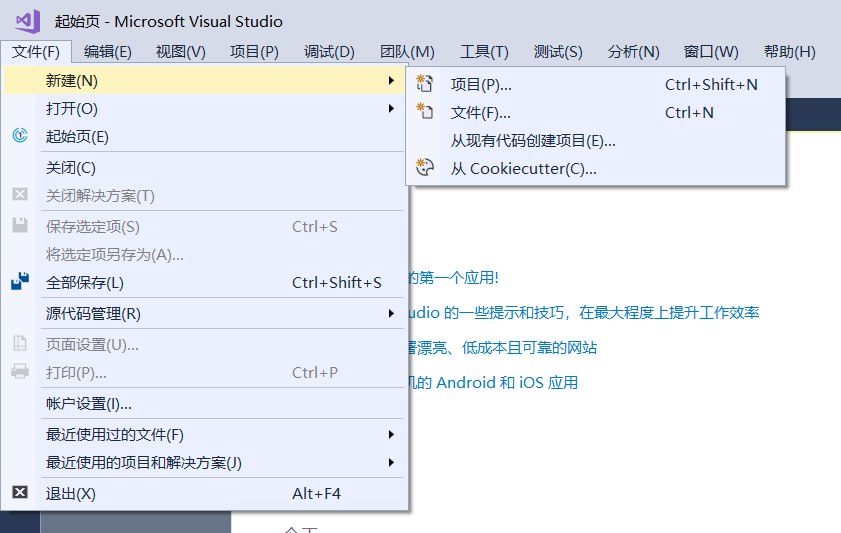Expand the 新建(N) submenu arrow
This screenshot has width=841, height=533.
391,80
